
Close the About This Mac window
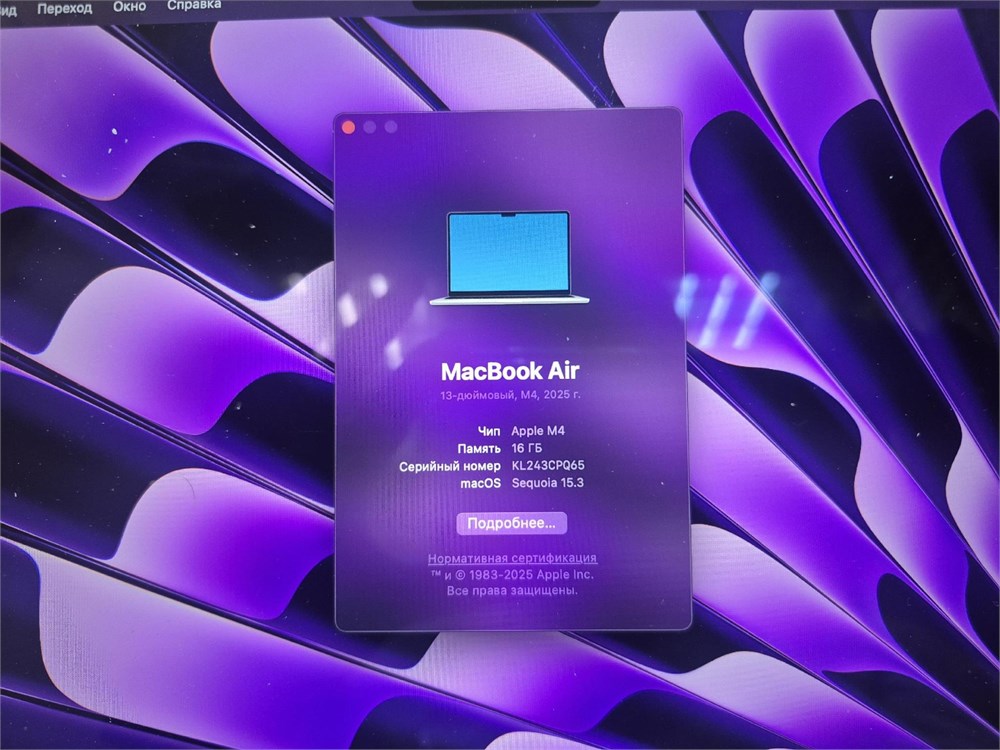pos(348,127)
